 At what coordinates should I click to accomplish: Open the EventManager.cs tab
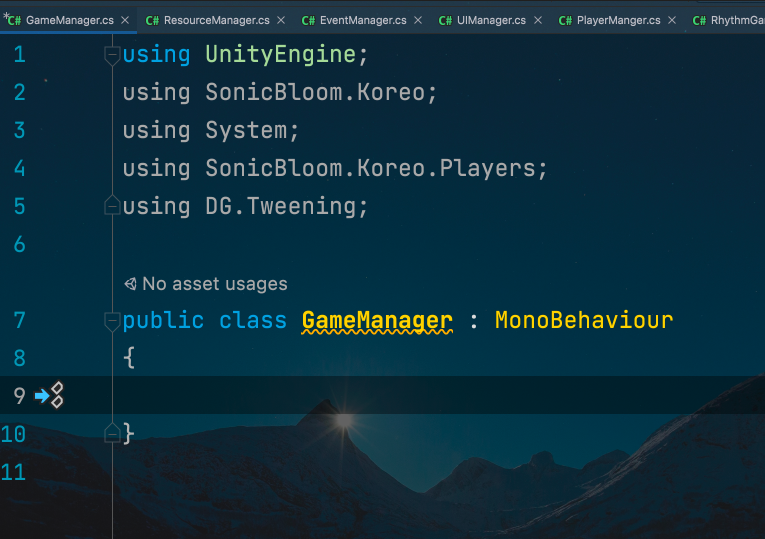[x=362, y=20]
